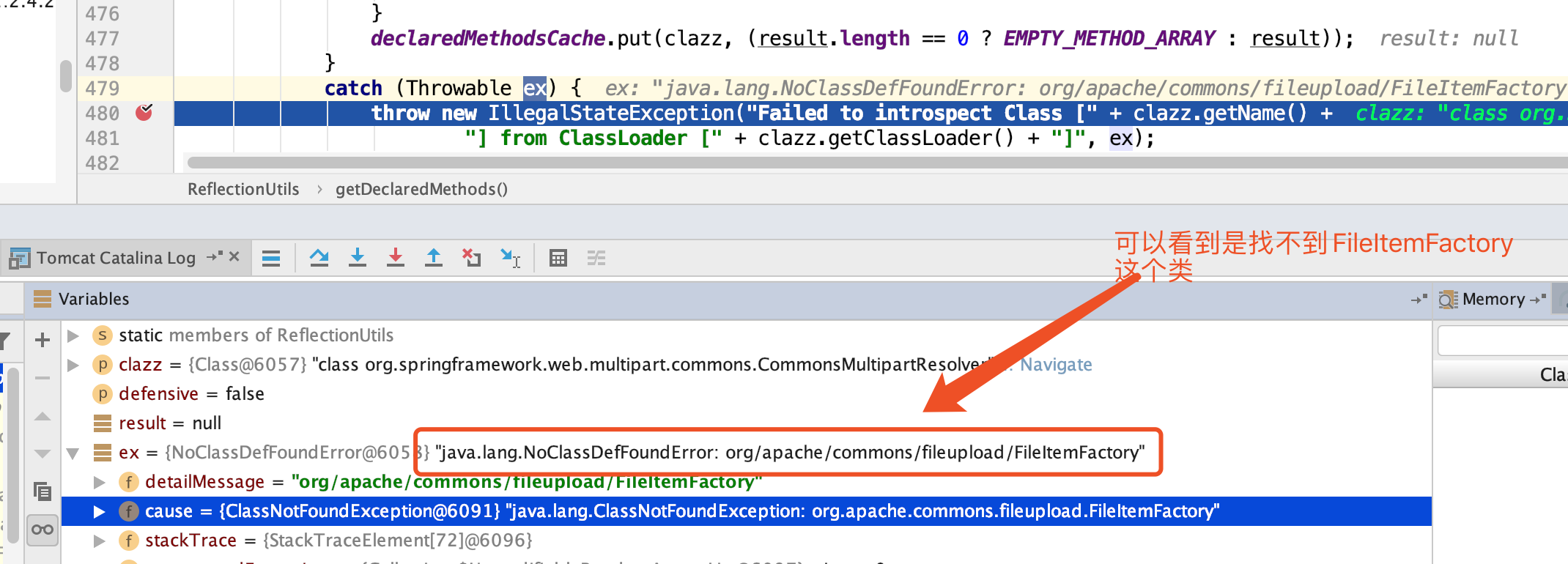The width and height of the screenshot is (1568, 564).
Task: Click the Memory panel icon
Action: [x=1448, y=300]
